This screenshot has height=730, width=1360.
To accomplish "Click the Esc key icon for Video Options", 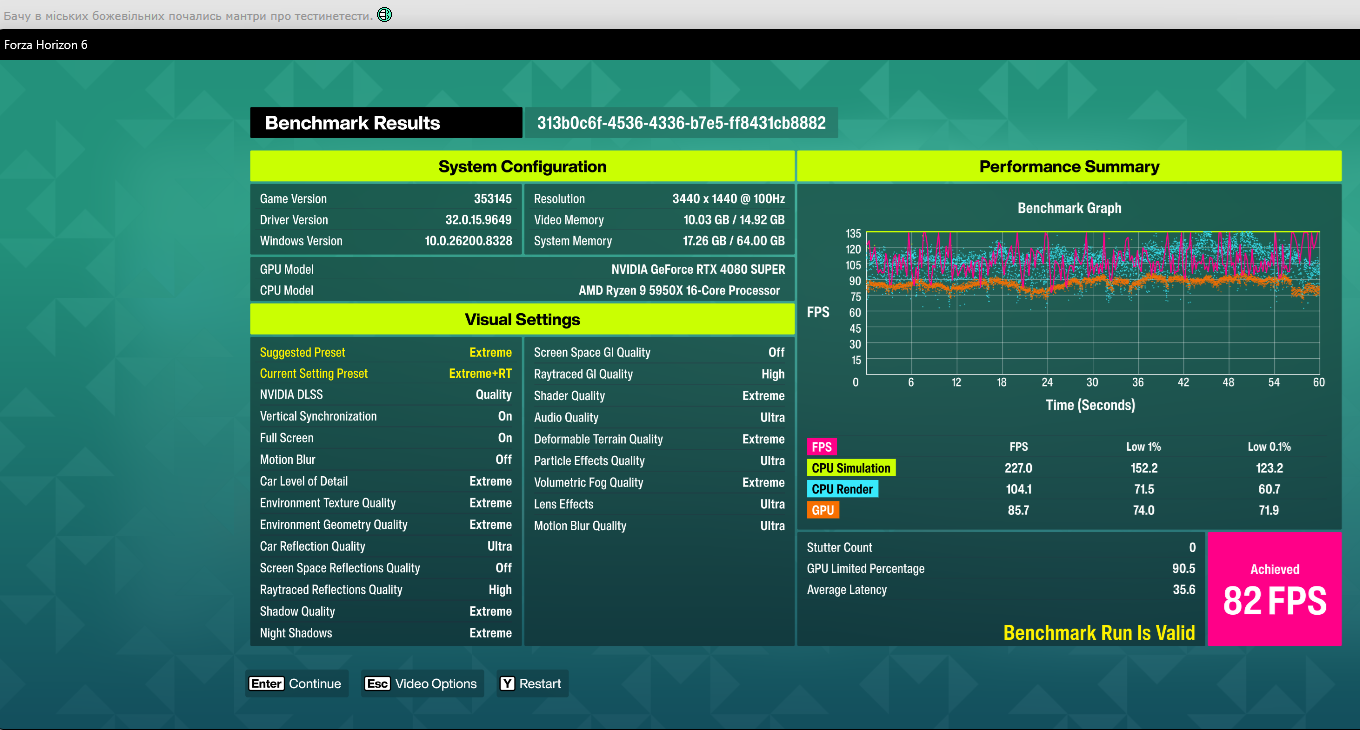I will 377,684.
